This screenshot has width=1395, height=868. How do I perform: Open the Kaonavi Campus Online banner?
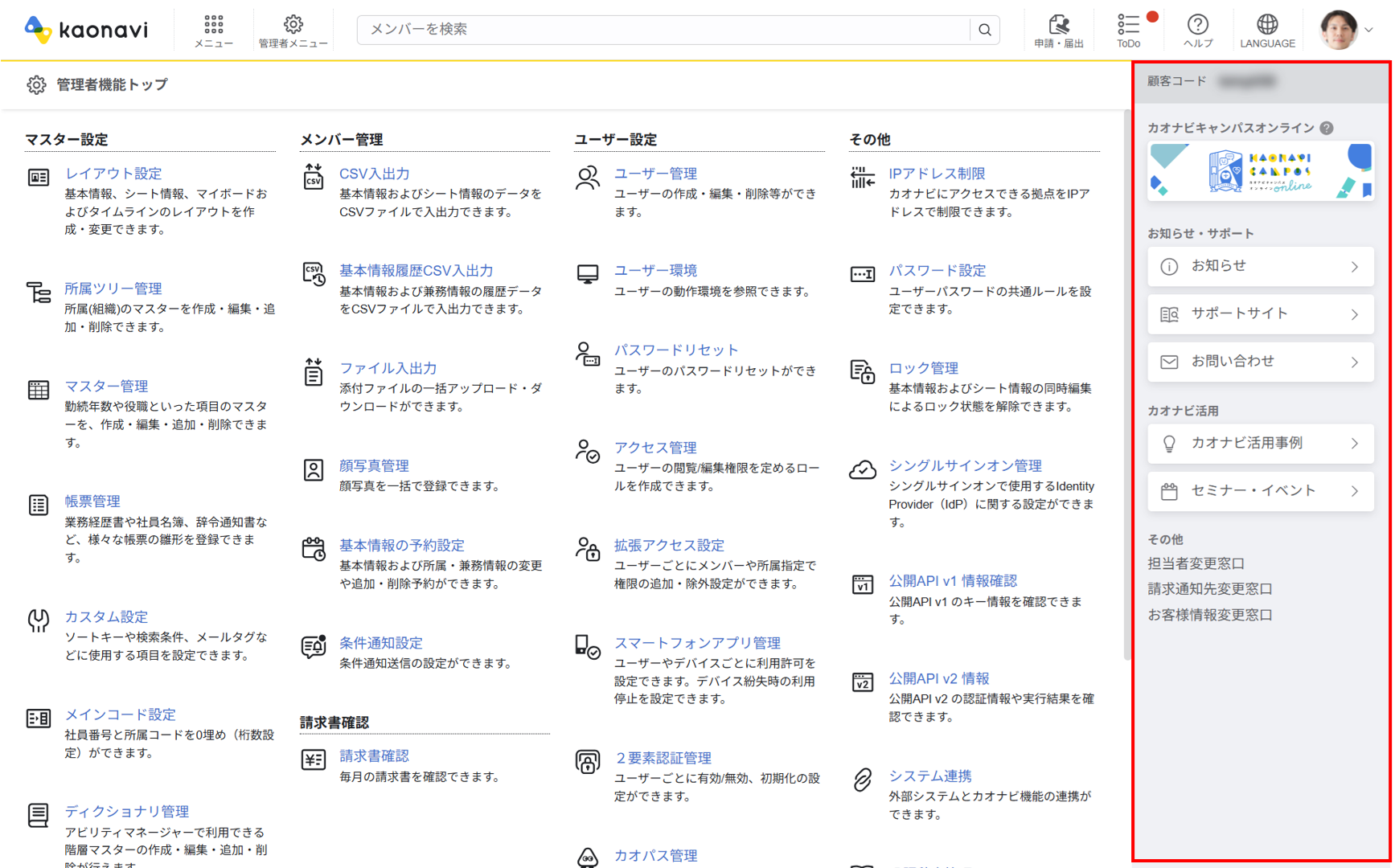click(x=1260, y=171)
